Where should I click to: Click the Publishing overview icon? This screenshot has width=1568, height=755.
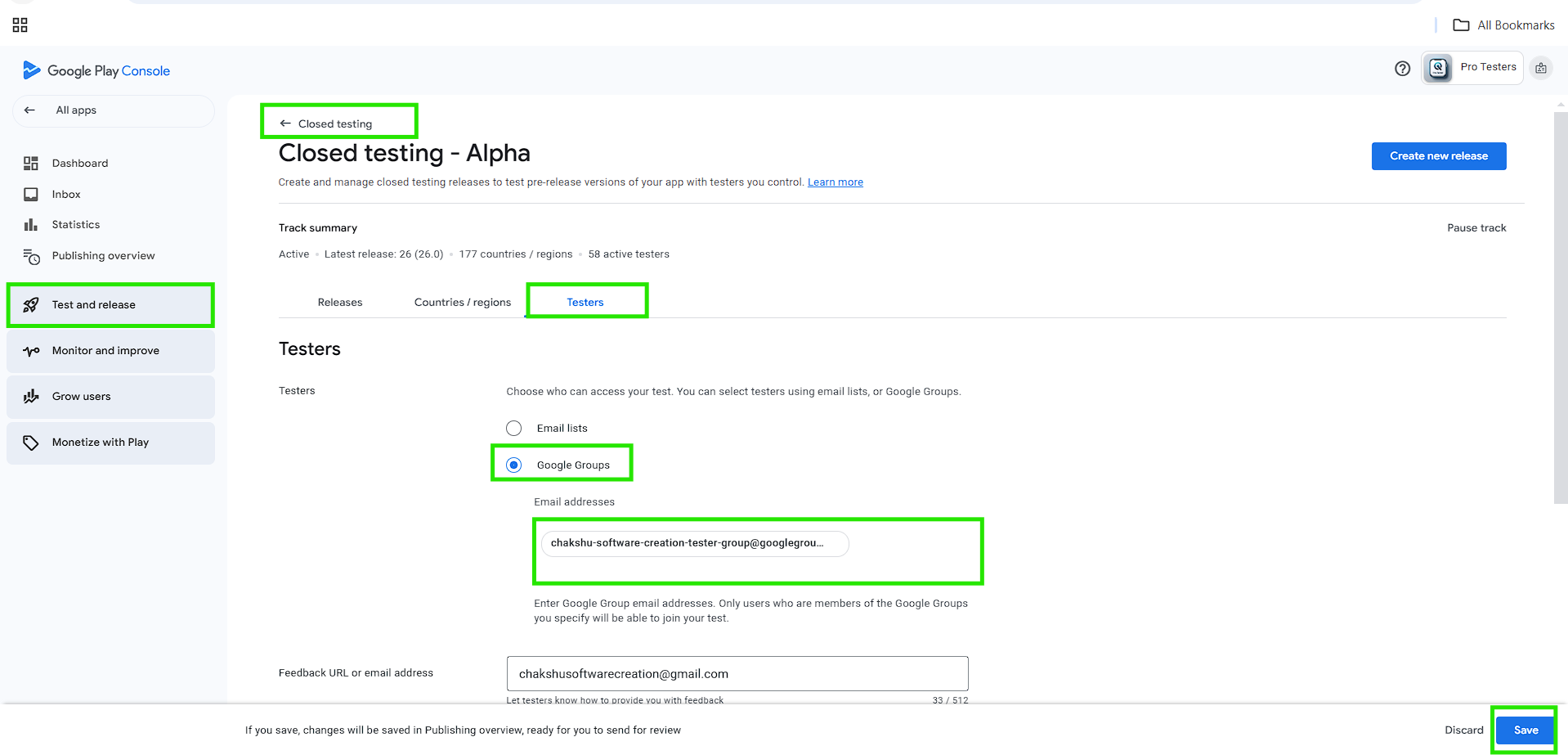coord(31,256)
